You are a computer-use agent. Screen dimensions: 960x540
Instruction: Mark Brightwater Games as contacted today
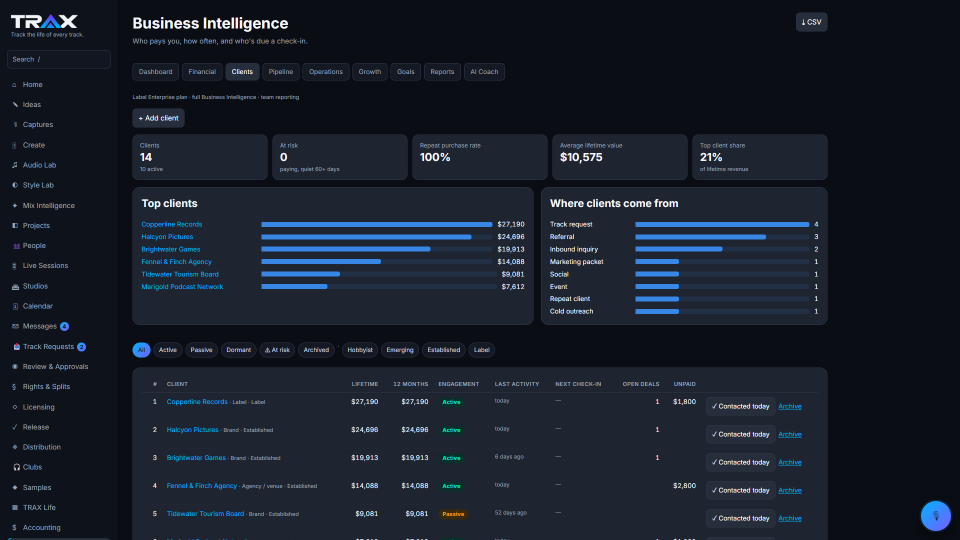tap(740, 462)
